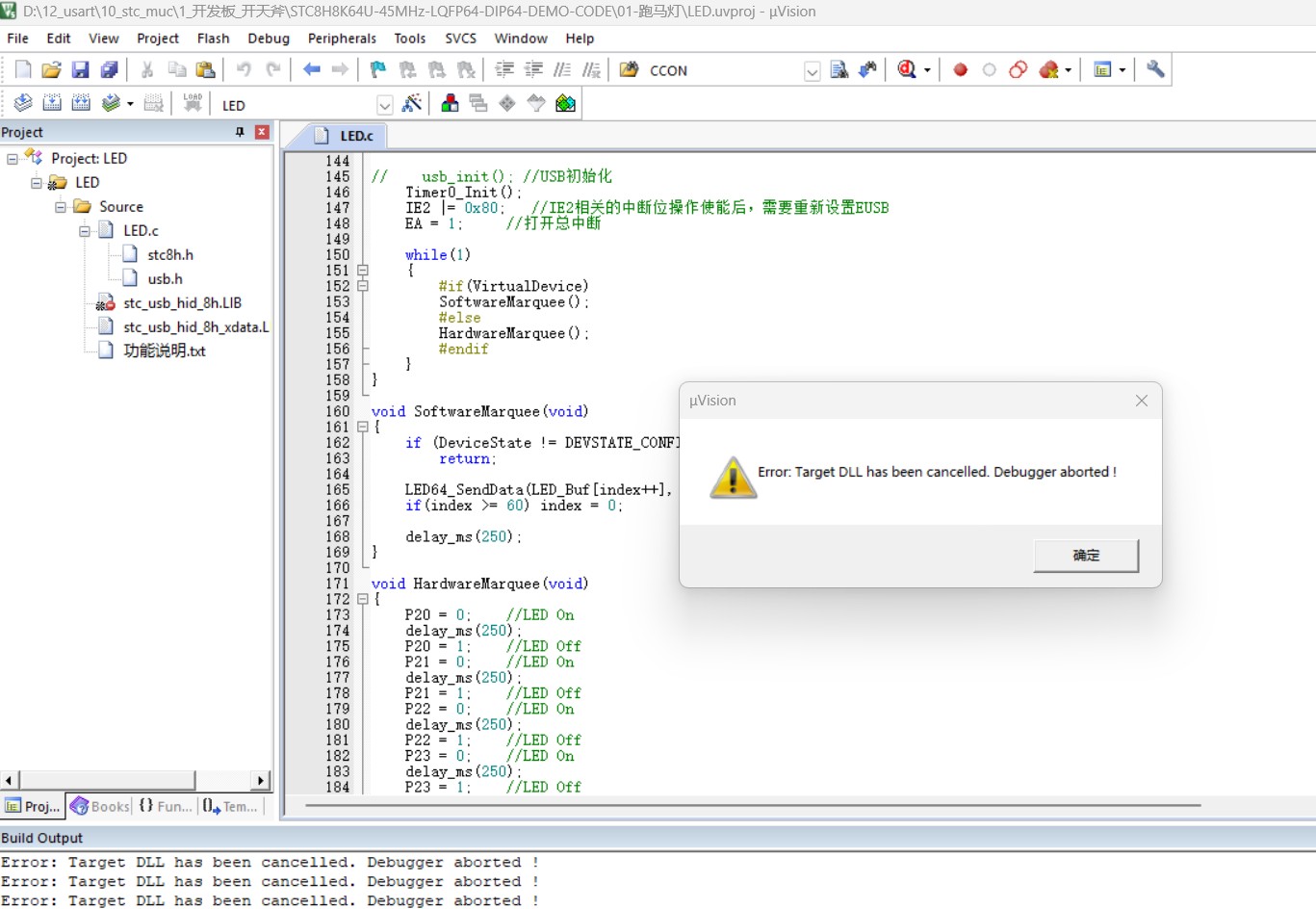This screenshot has width=1316, height=909.
Task: Confirm error dialog with 确定 button
Action: (x=1086, y=556)
